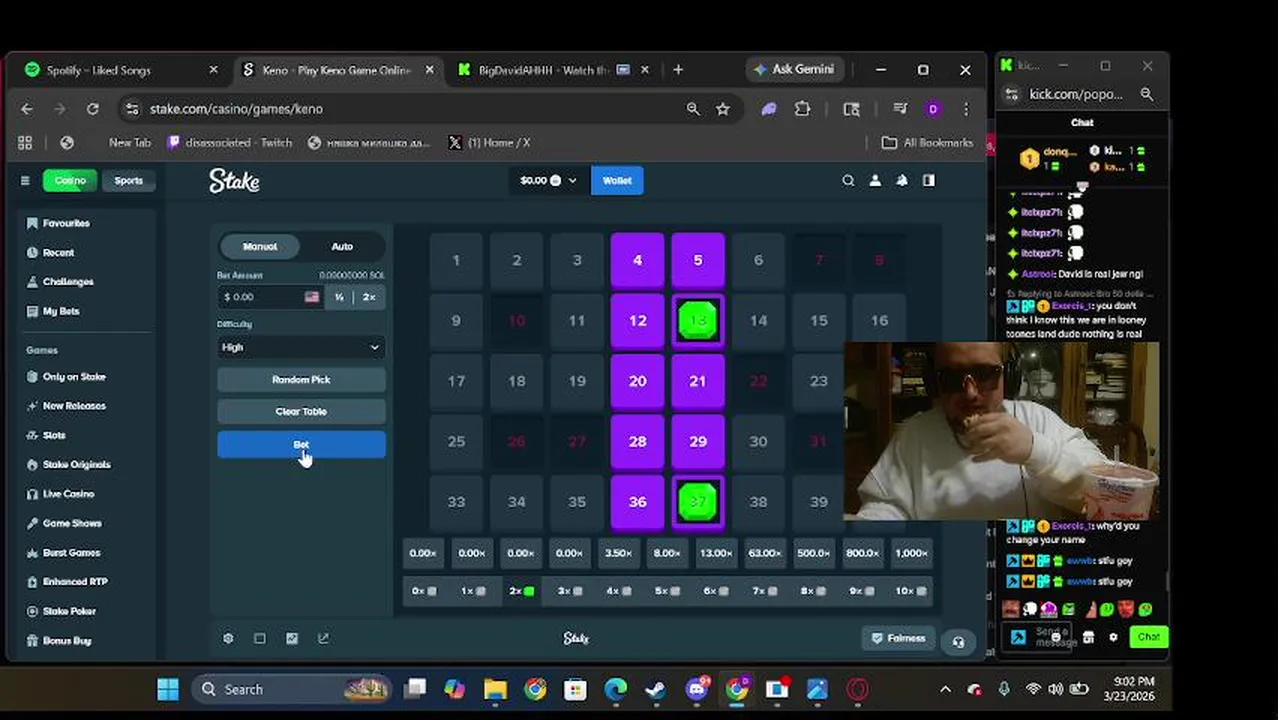Double bet with 2× button
Image resolution: width=1278 pixels, height=720 pixels.
point(369,297)
